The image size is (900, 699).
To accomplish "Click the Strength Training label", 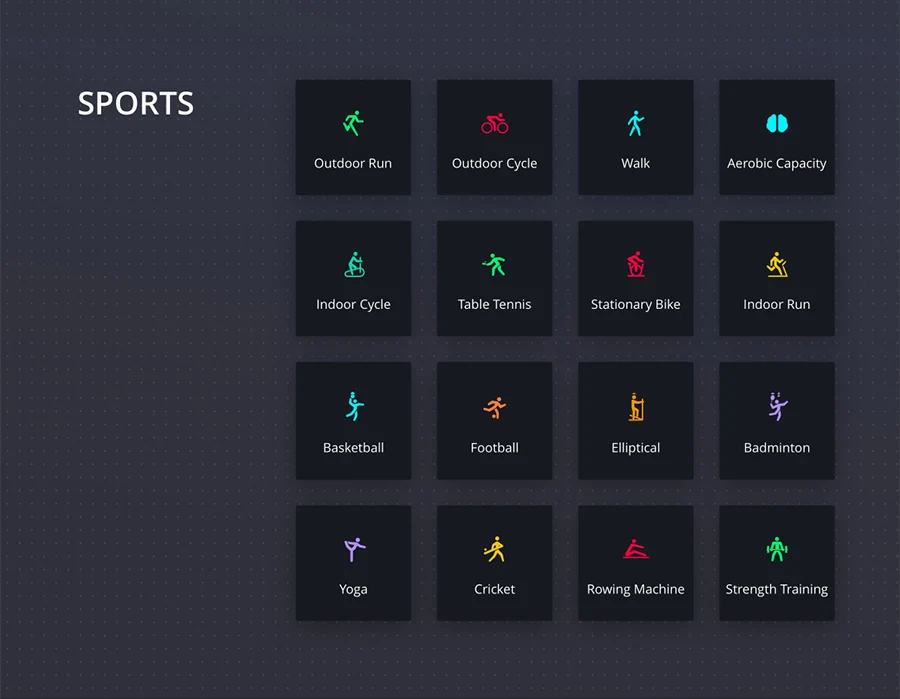I will tap(777, 590).
